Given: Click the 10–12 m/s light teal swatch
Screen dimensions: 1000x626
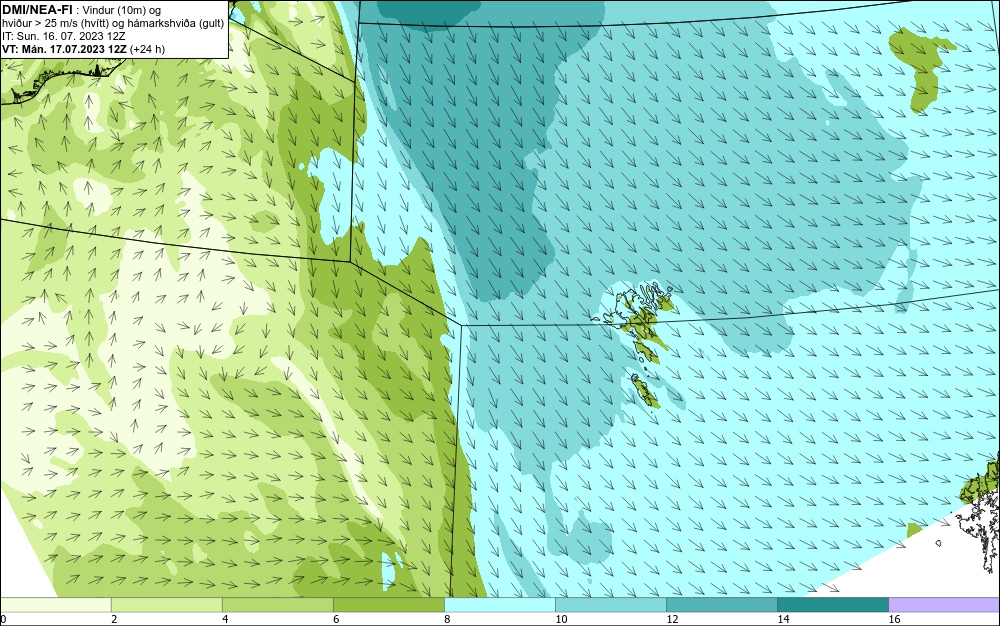Looking at the screenshot, I should pyautogui.click(x=610, y=605).
